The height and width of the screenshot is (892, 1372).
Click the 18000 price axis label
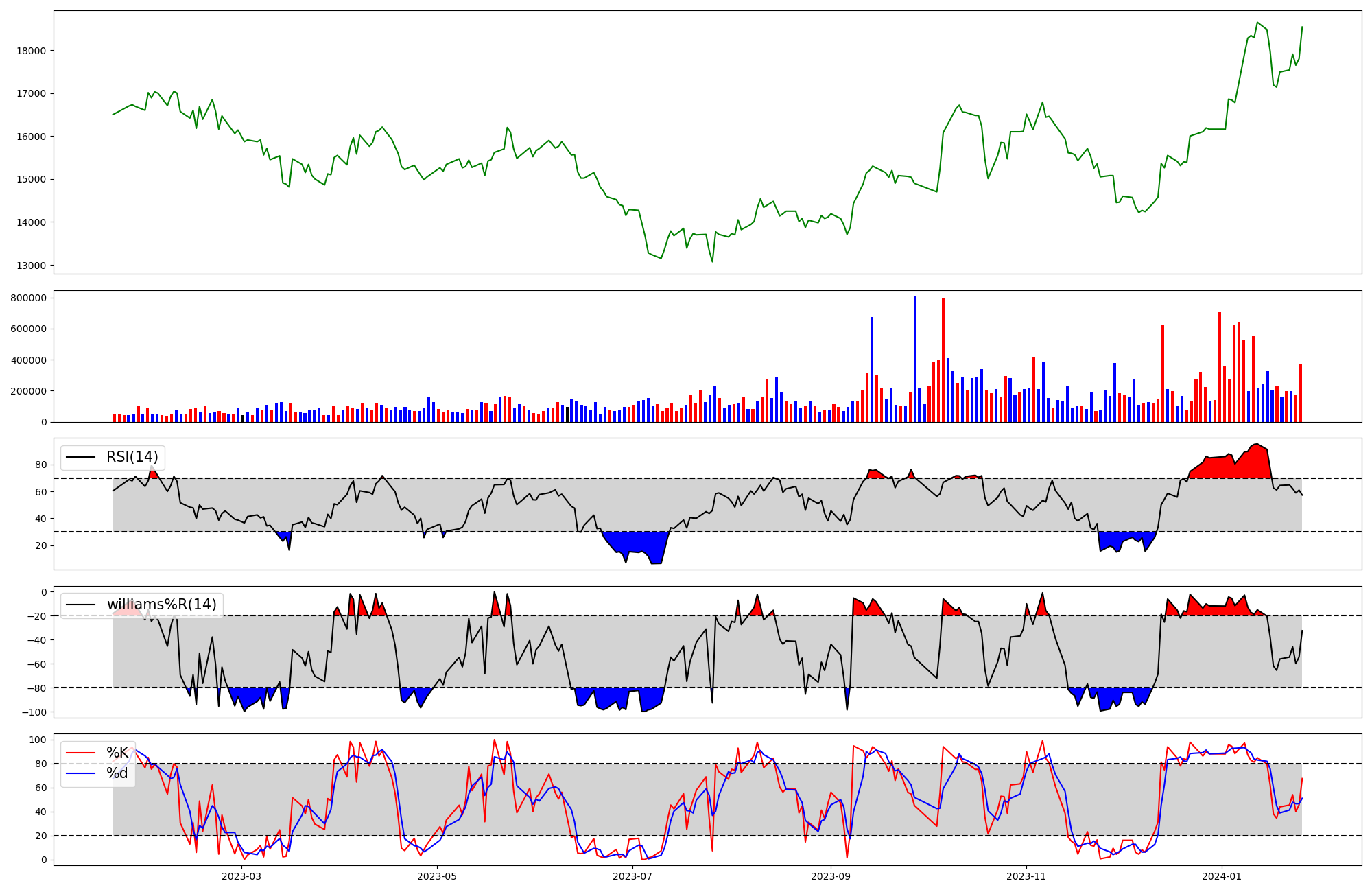(x=32, y=51)
